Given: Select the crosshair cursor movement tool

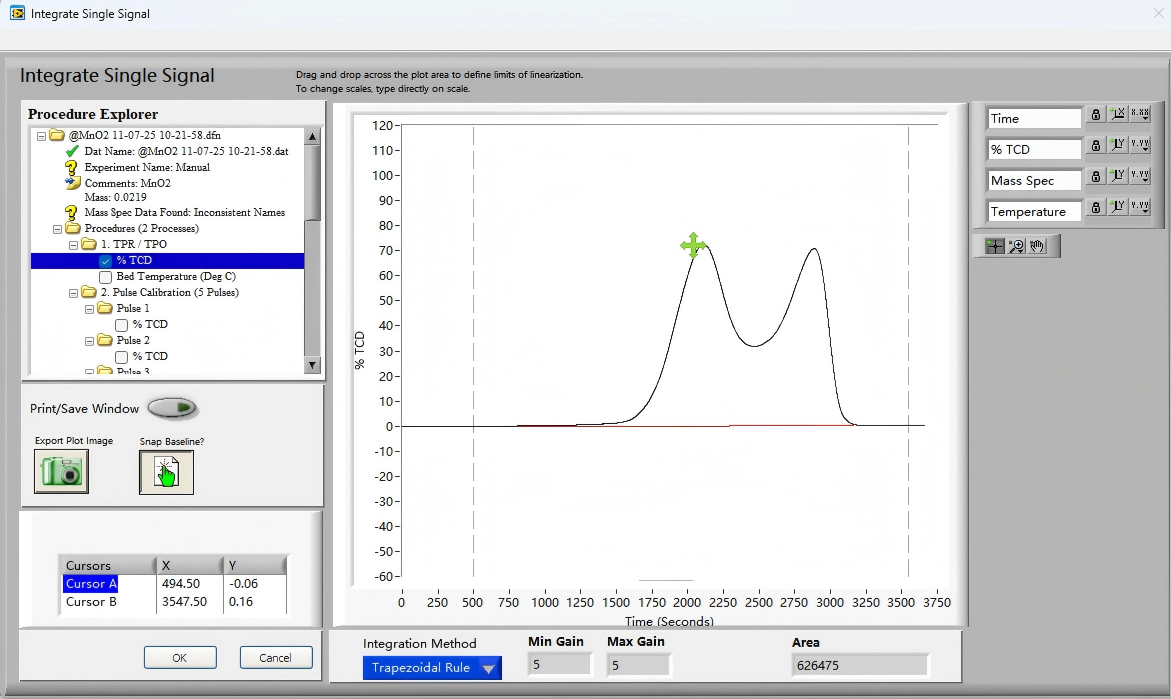Looking at the screenshot, I should pos(995,246).
